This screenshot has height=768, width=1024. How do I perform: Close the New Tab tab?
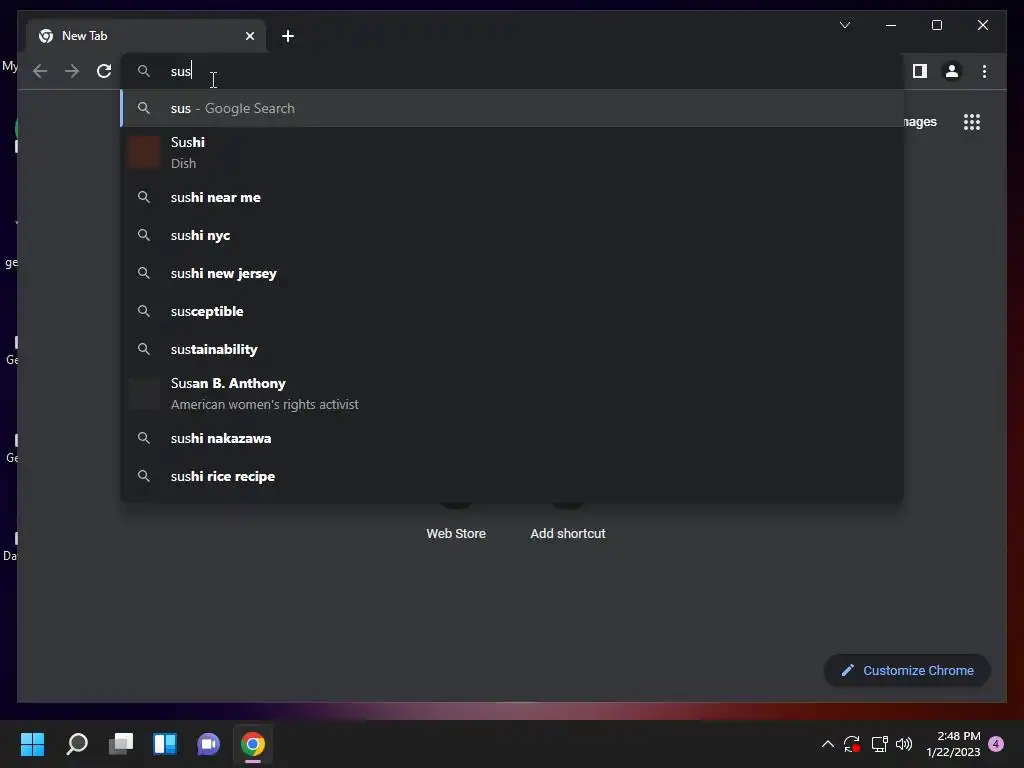[249, 36]
